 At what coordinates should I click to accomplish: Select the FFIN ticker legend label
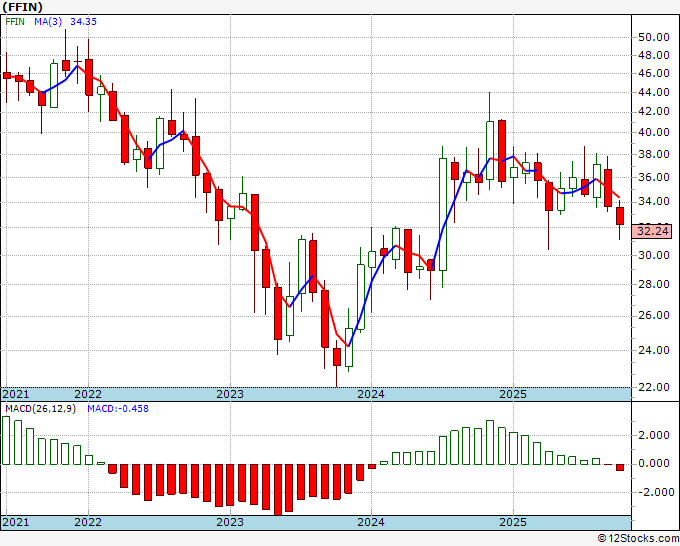15,22
